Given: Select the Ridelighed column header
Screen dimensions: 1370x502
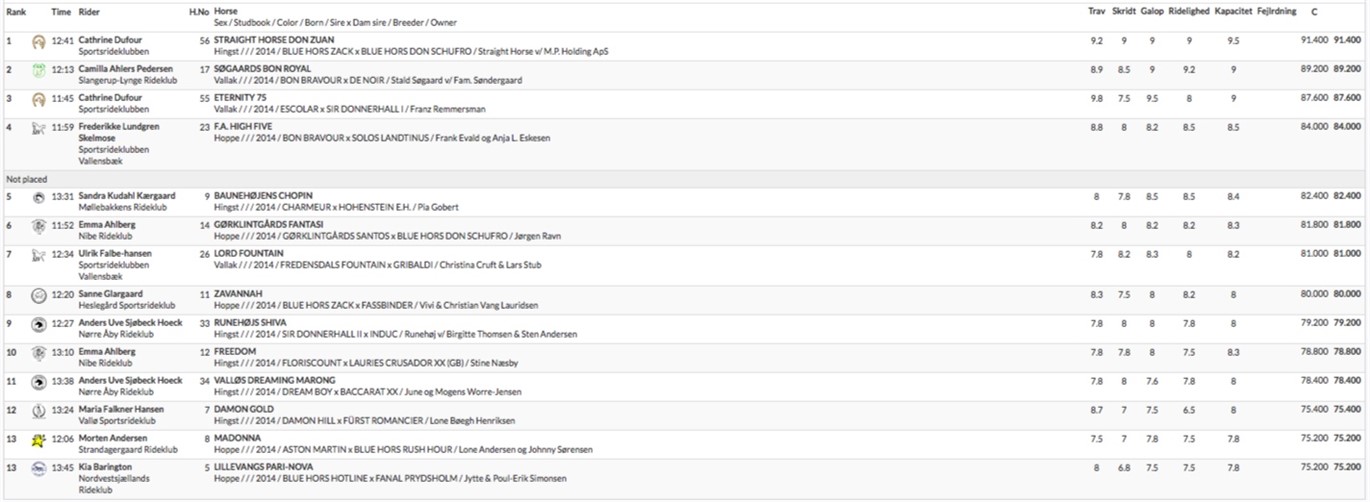Looking at the screenshot, I should pyautogui.click(x=1188, y=12).
